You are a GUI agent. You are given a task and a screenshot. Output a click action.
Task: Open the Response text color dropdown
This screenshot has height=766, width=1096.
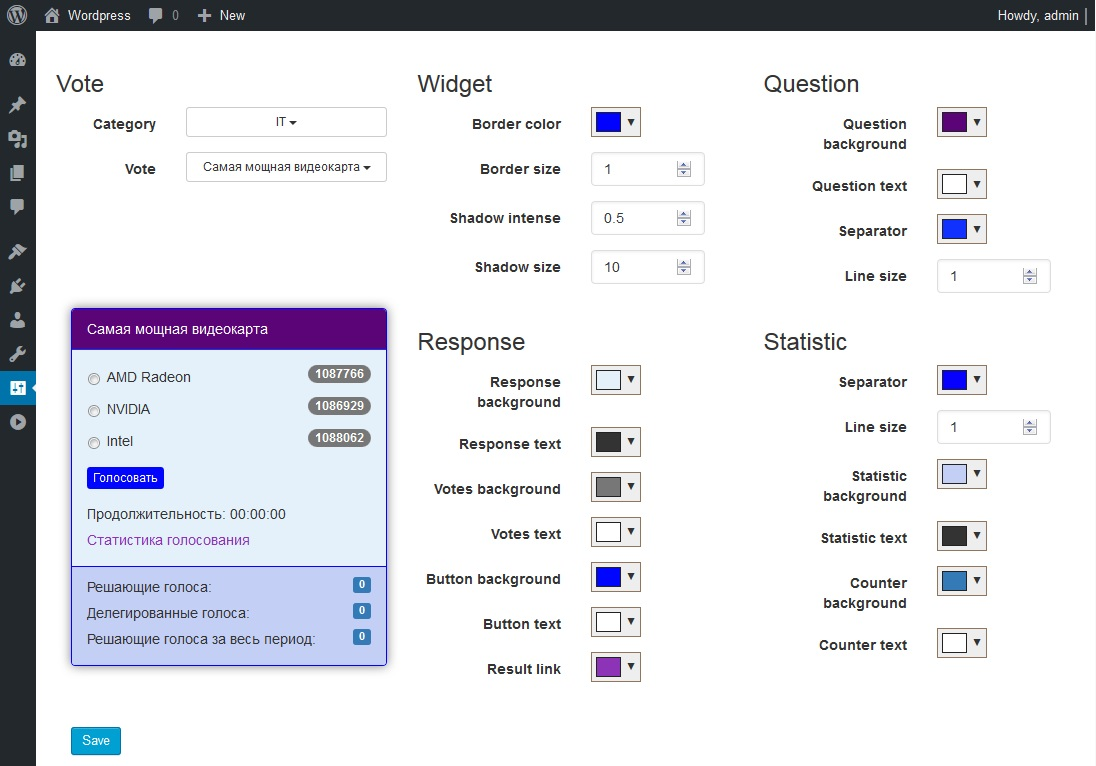[616, 442]
